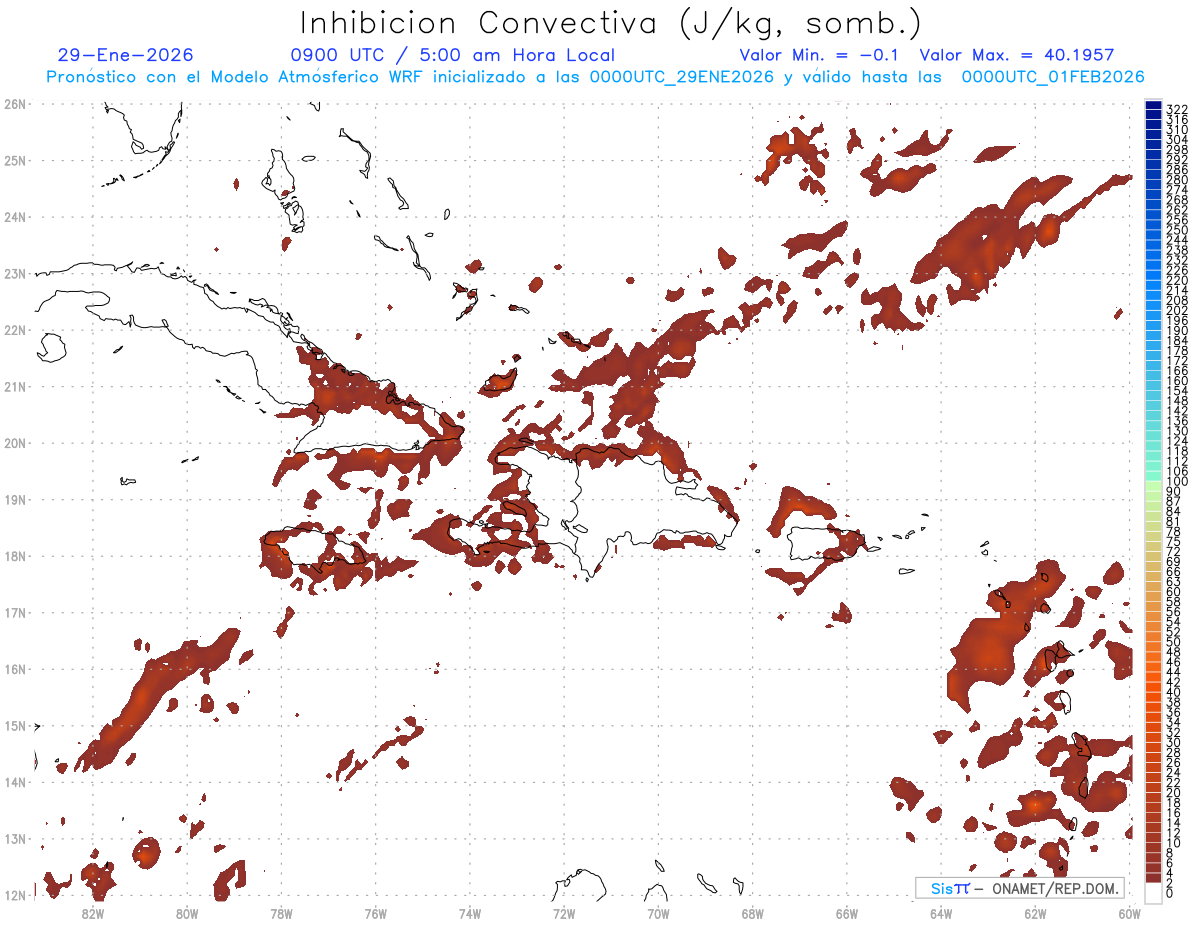Click the 18N latitude label
1200x927 pixels.
point(15,555)
